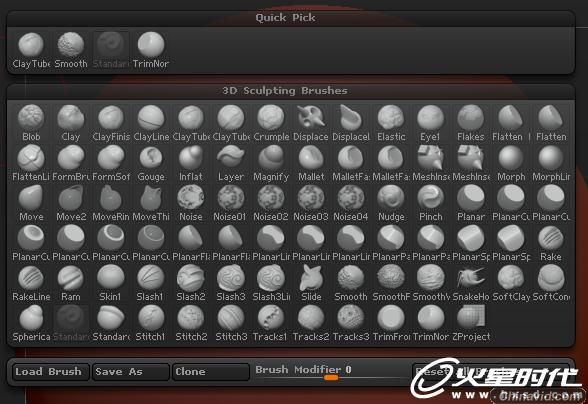Choose the Nudge brush
This screenshot has width=588, height=404.
391,203
